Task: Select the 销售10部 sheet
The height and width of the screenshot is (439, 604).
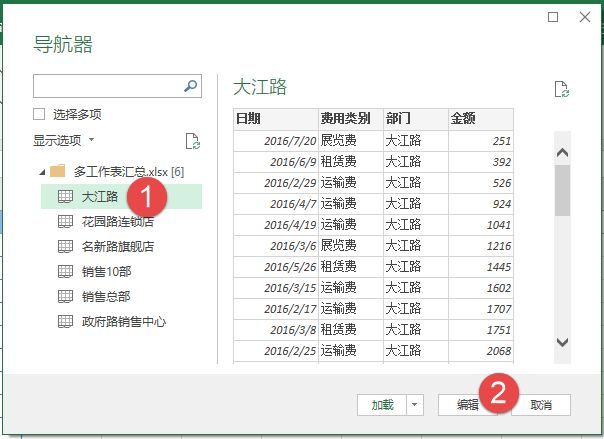Action: (107, 271)
